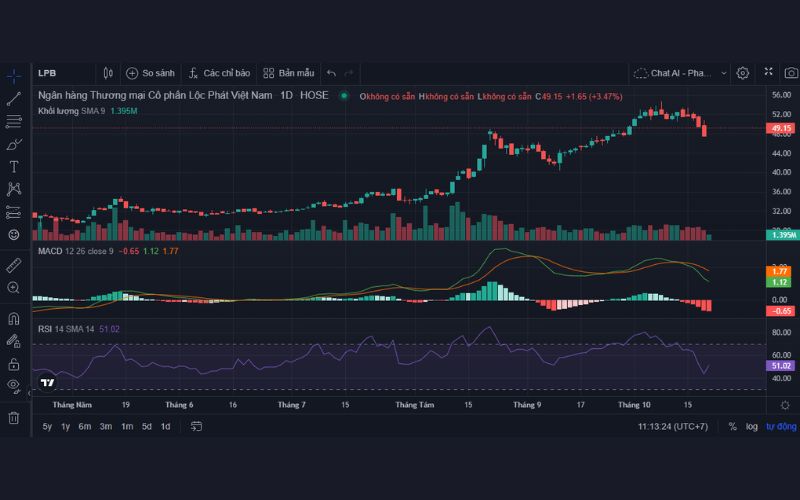The height and width of the screenshot is (500, 800).
Task: Toggle the log scale option
Action: (751, 426)
